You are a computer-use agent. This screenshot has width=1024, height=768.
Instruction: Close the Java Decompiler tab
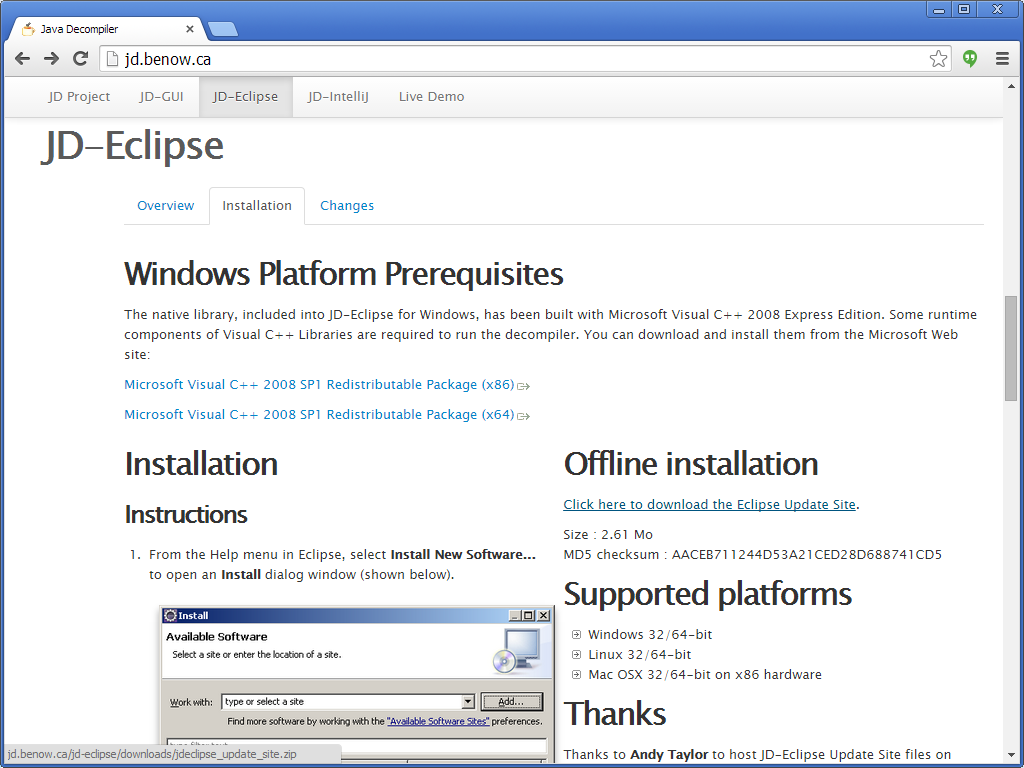click(190, 29)
